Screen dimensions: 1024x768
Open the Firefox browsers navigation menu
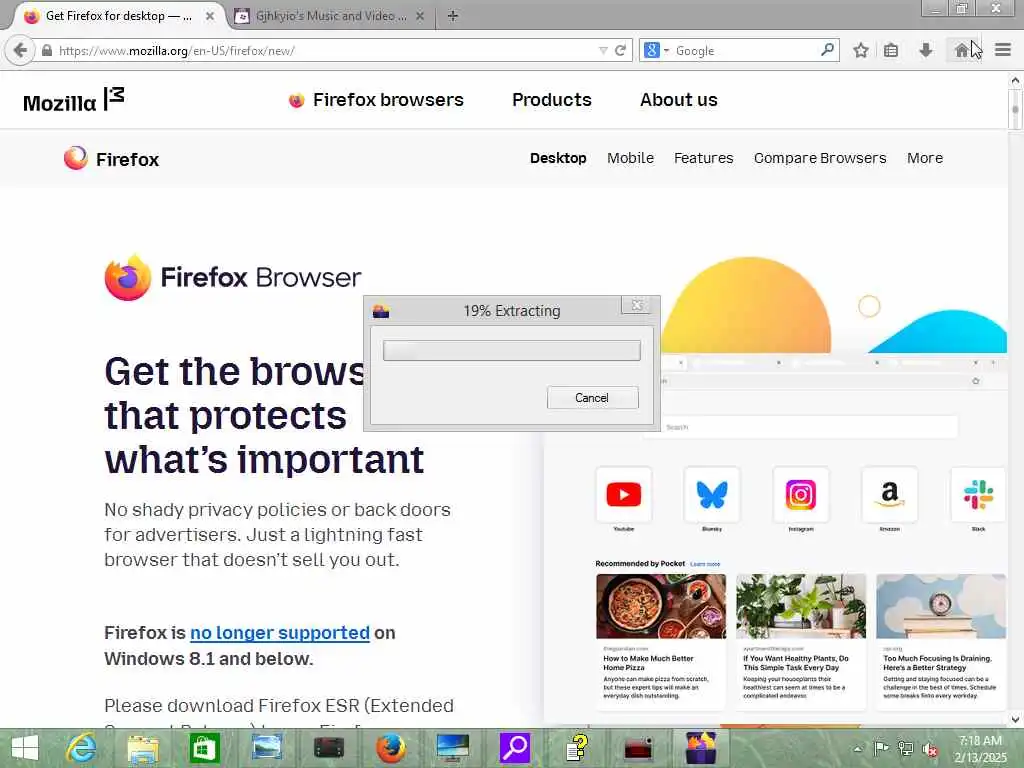pyautogui.click(x=376, y=100)
